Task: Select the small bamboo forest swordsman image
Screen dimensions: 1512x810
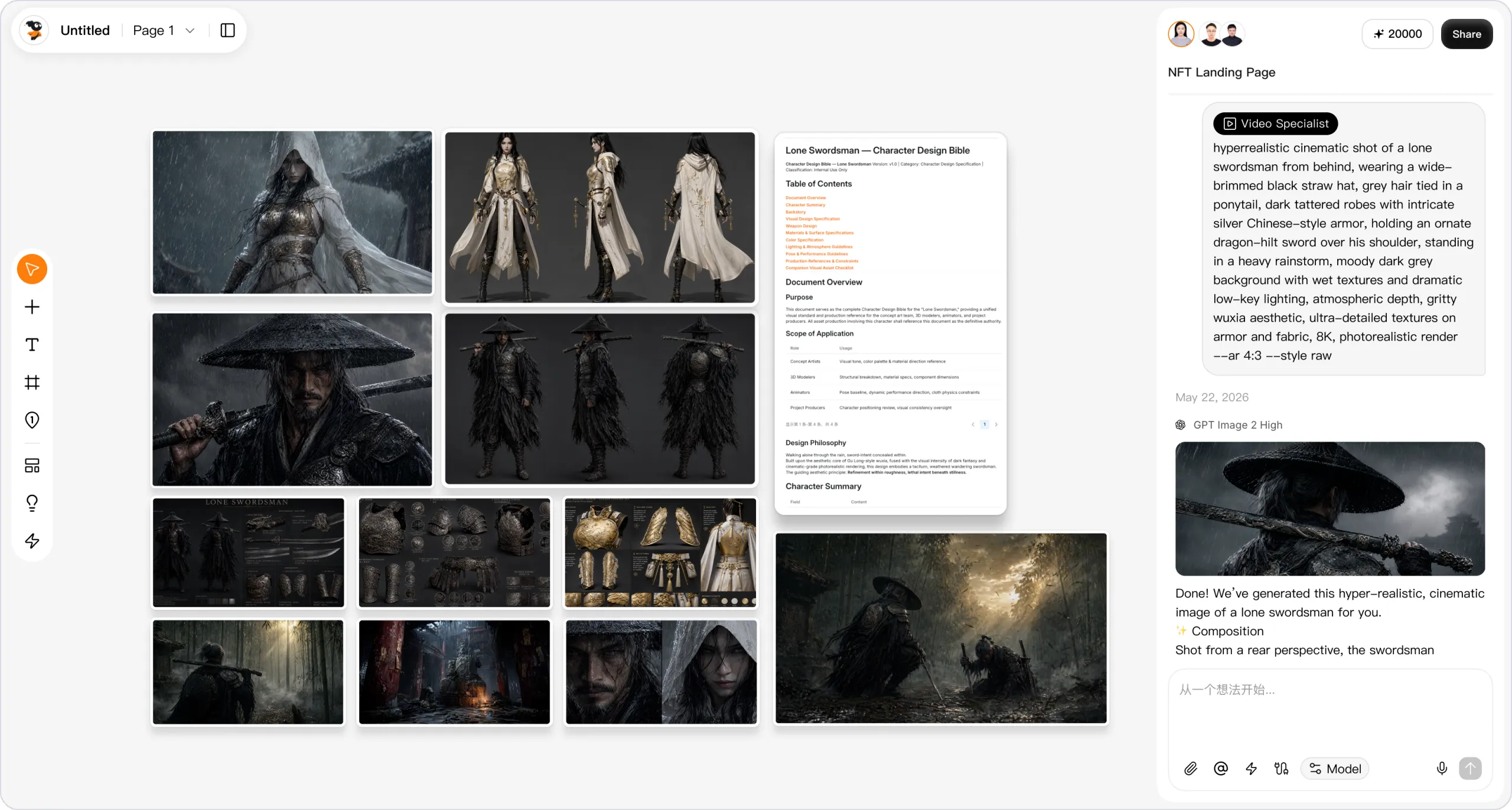Action: (x=248, y=672)
